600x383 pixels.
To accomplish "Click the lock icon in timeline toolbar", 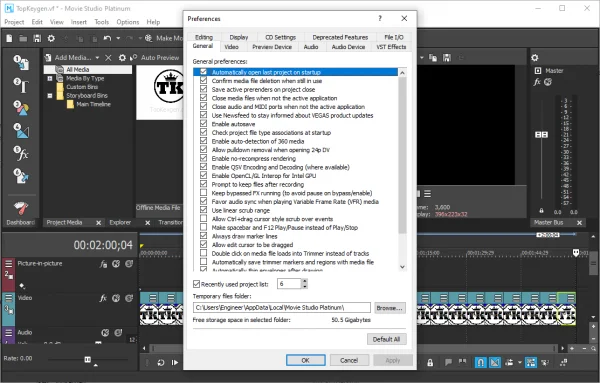I will 430,362.
